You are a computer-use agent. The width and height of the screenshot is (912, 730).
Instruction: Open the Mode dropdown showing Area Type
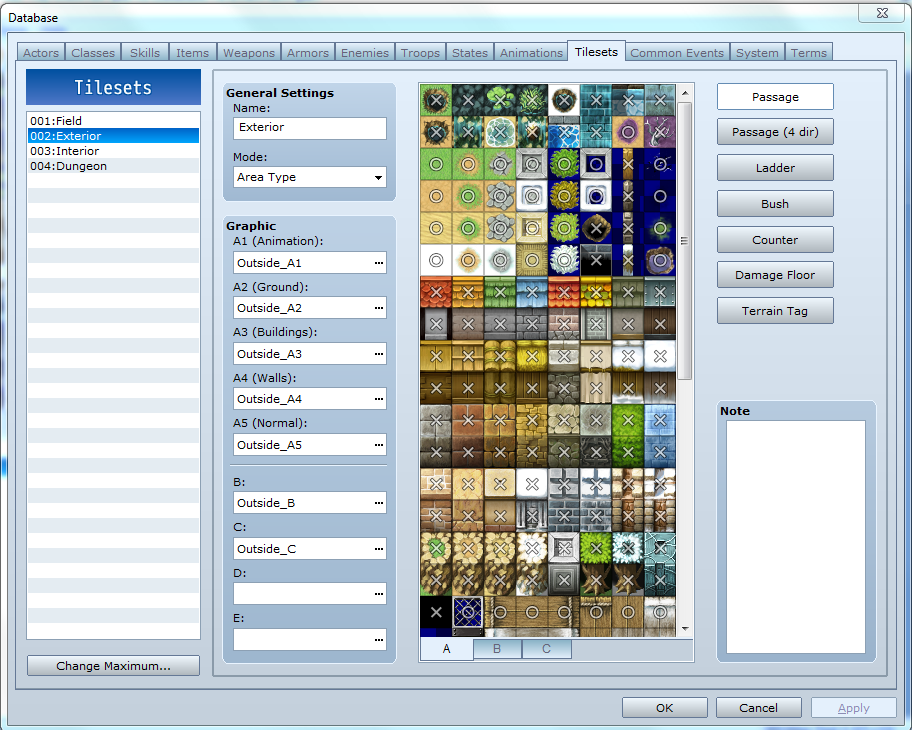coord(381,177)
